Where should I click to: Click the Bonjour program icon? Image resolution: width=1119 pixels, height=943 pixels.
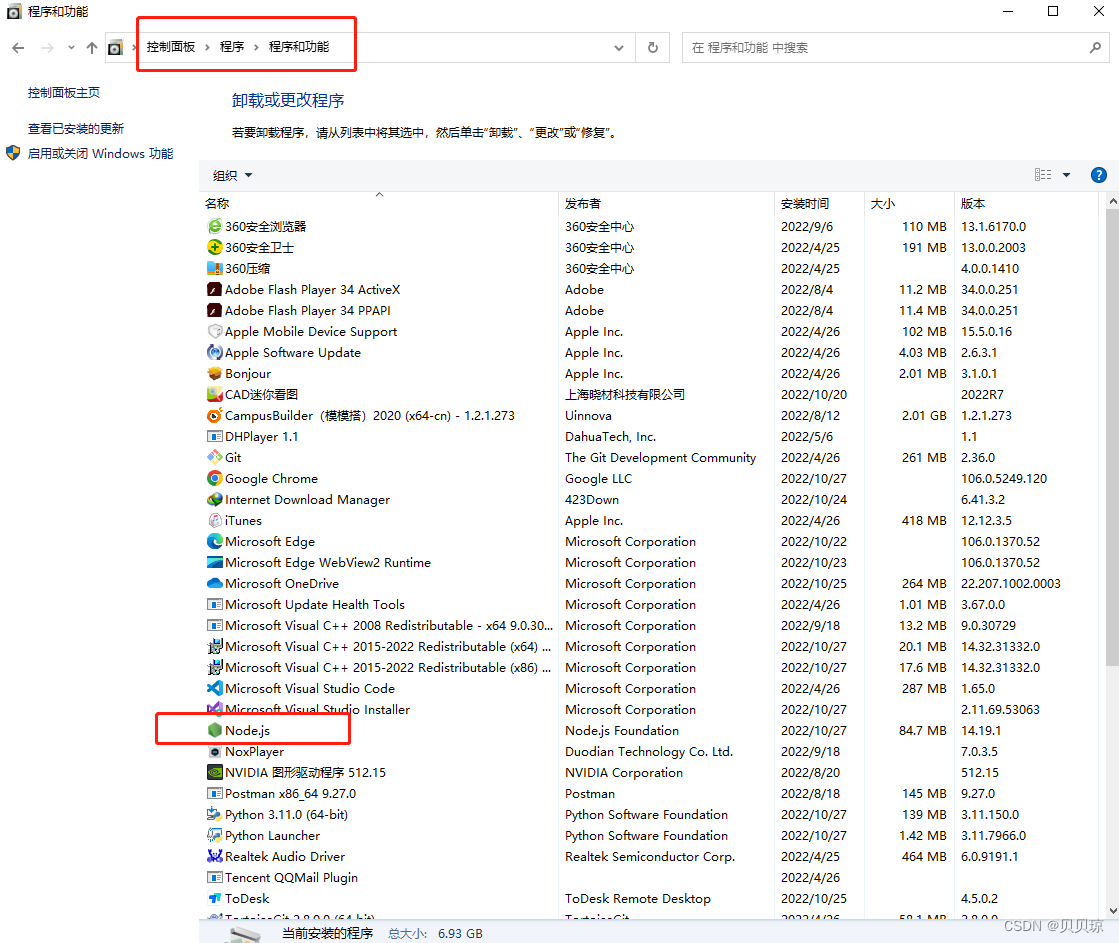pyautogui.click(x=214, y=373)
